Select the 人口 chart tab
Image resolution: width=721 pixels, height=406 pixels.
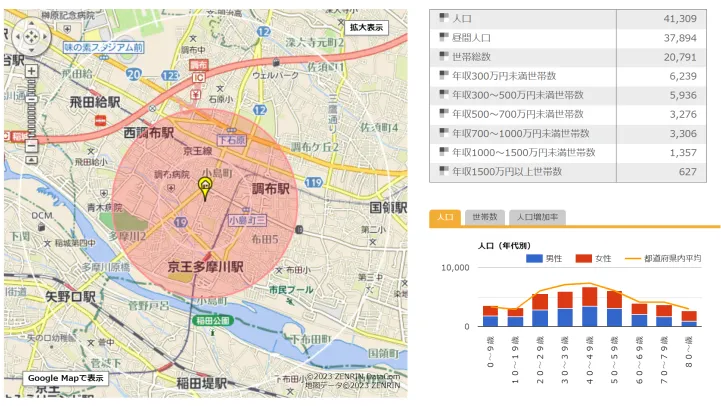(x=446, y=217)
